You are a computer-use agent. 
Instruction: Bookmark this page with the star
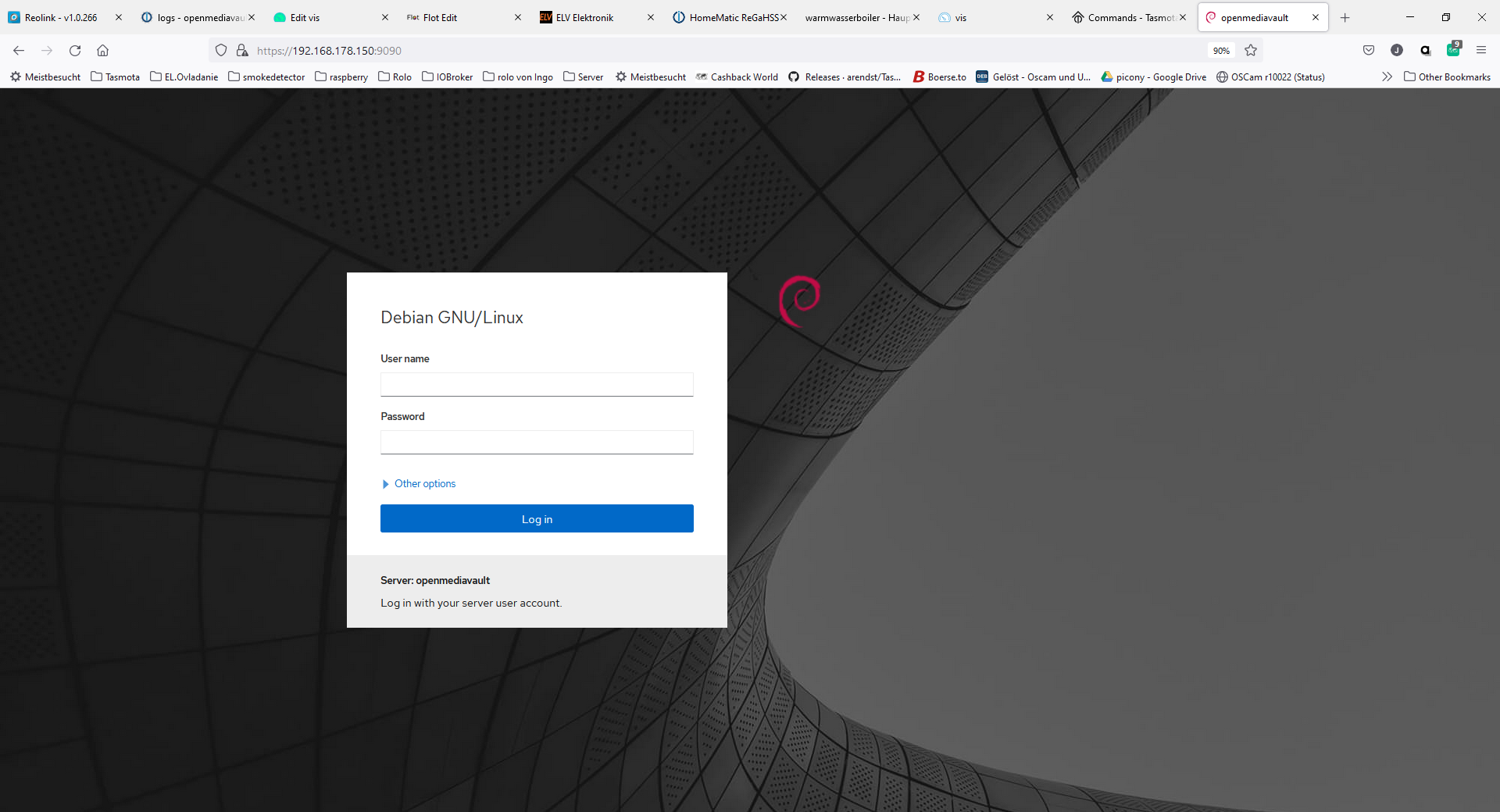point(1251,51)
